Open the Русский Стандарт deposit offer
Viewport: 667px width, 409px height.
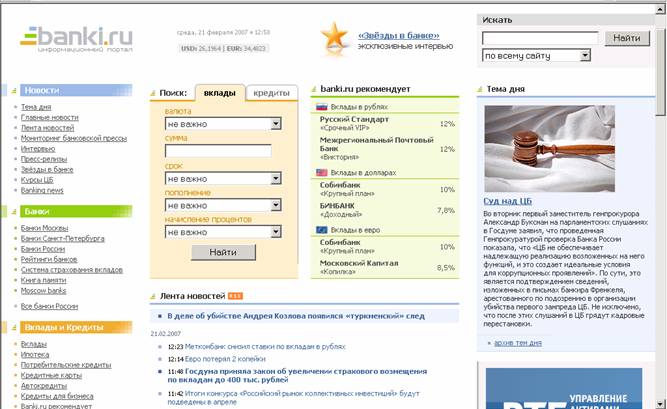[x=354, y=120]
